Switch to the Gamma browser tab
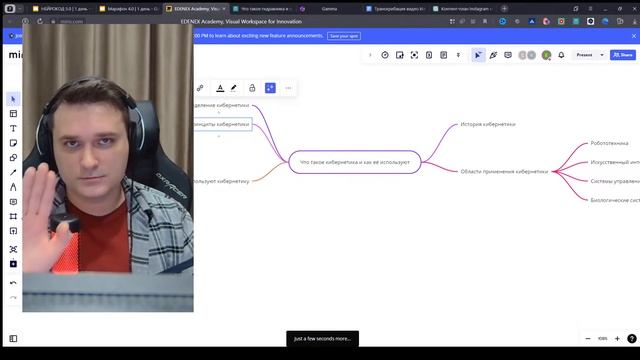The image size is (640, 360). pyautogui.click(x=329, y=9)
